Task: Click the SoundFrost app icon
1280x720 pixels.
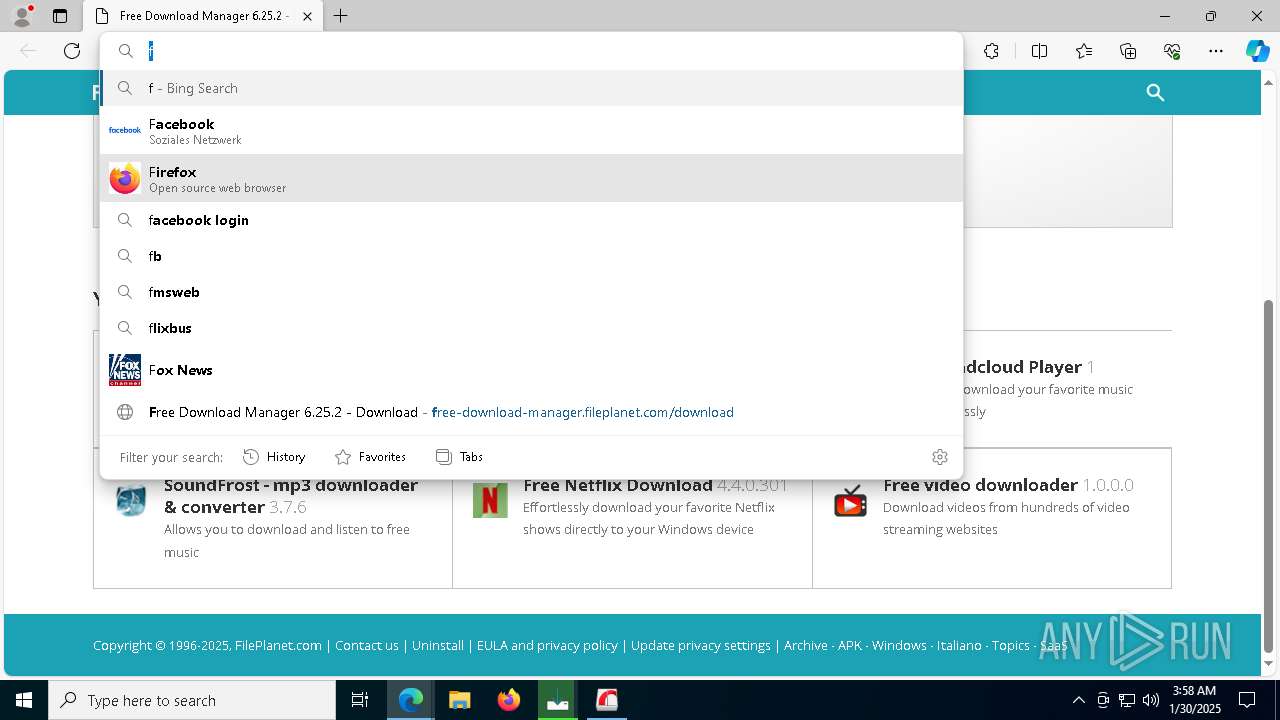Action: click(x=131, y=500)
